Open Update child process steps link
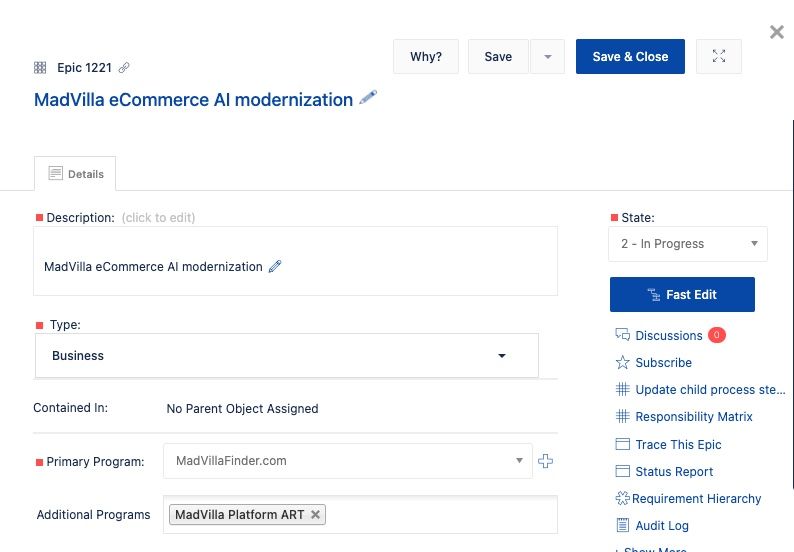The image size is (794, 552). [710, 389]
